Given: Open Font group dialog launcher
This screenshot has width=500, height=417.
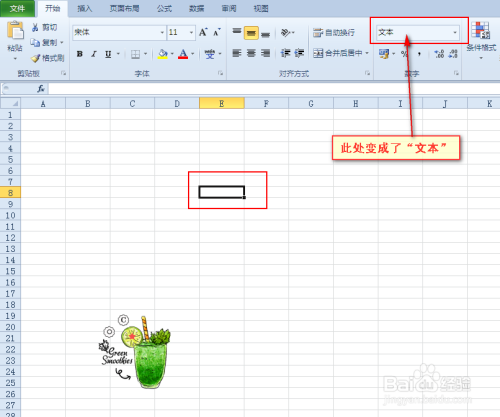Looking at the screenshot, I should click(220, 73).
